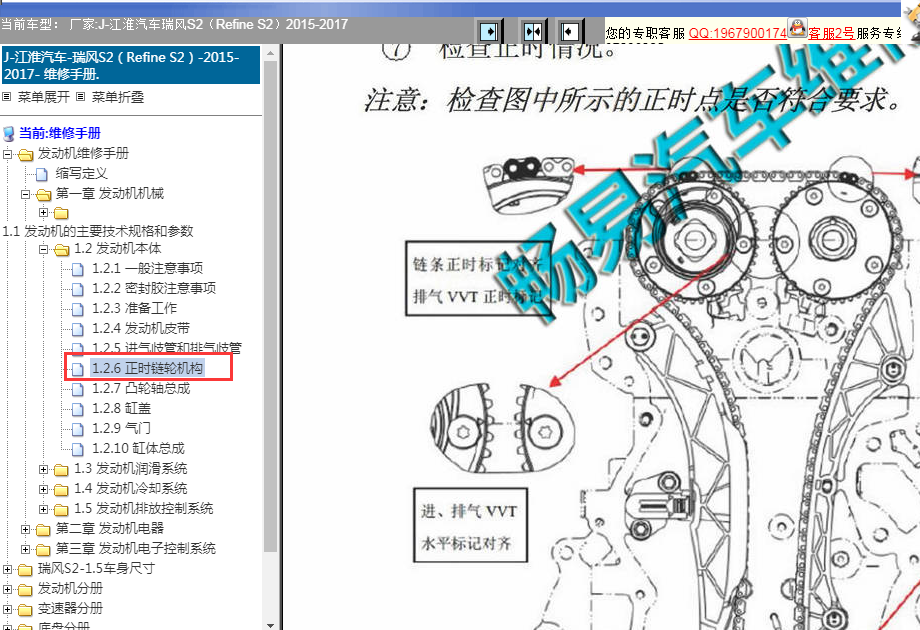Click the QQ penguin customer service icon

(797, 29)
